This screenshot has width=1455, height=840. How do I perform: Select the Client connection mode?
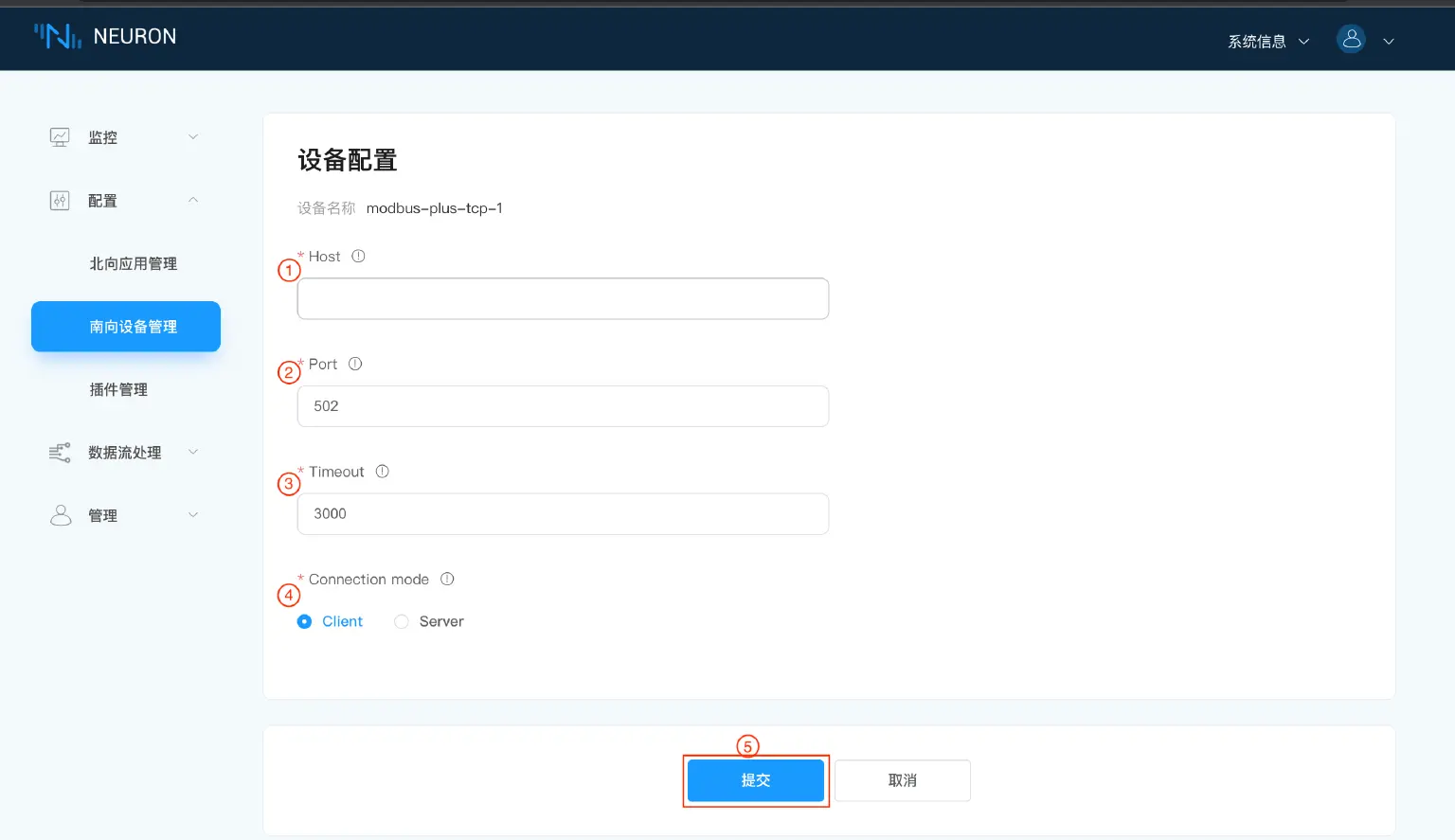(x=304, y=622)
